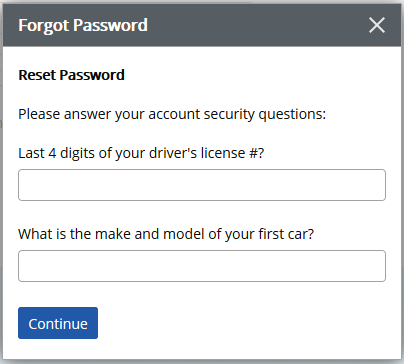Proceed by clicking the blue Continue button
Image resolution: width=404 pixels, height=364 pixels.
point(58,323)
